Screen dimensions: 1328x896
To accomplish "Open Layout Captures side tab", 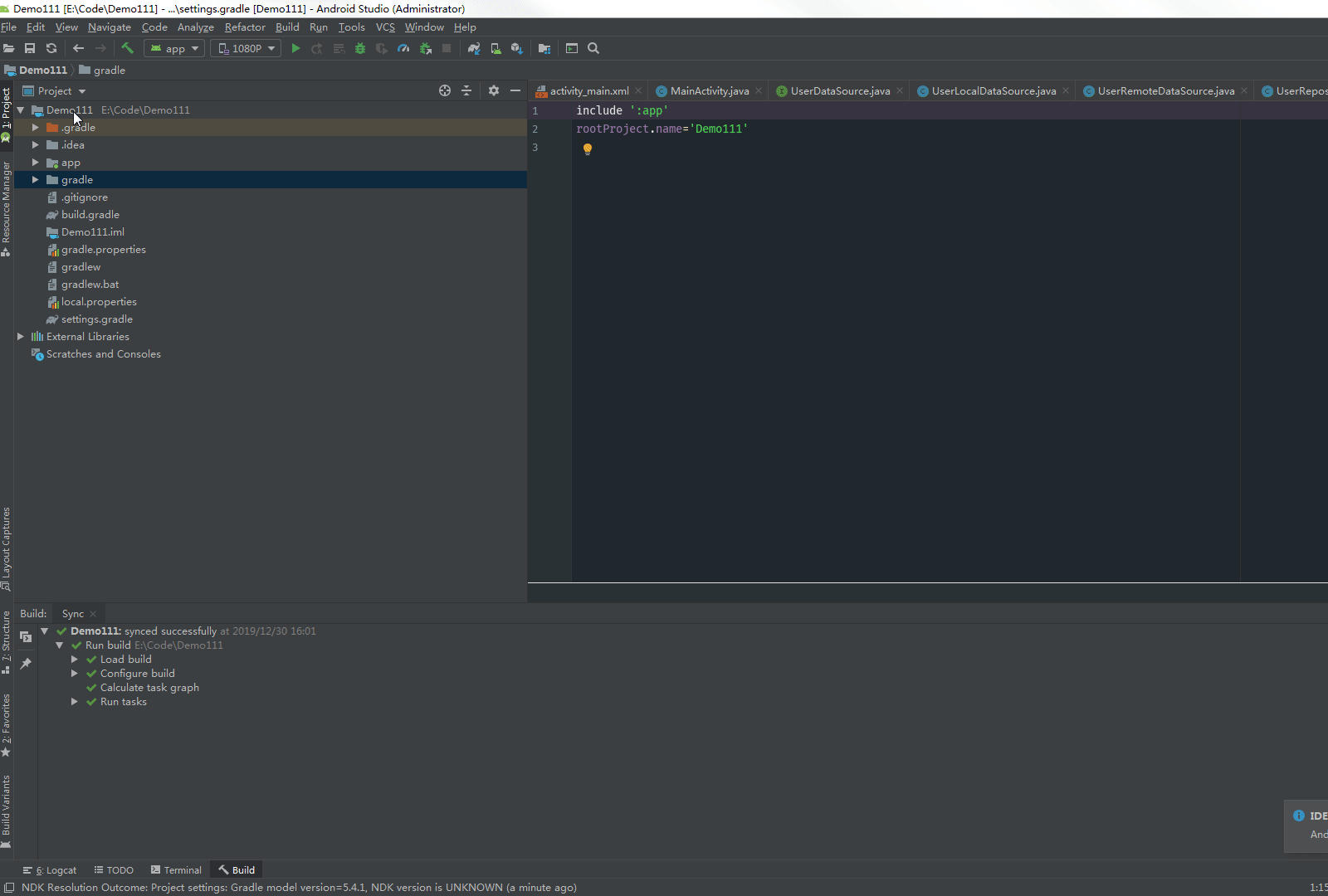I will 6,548.
